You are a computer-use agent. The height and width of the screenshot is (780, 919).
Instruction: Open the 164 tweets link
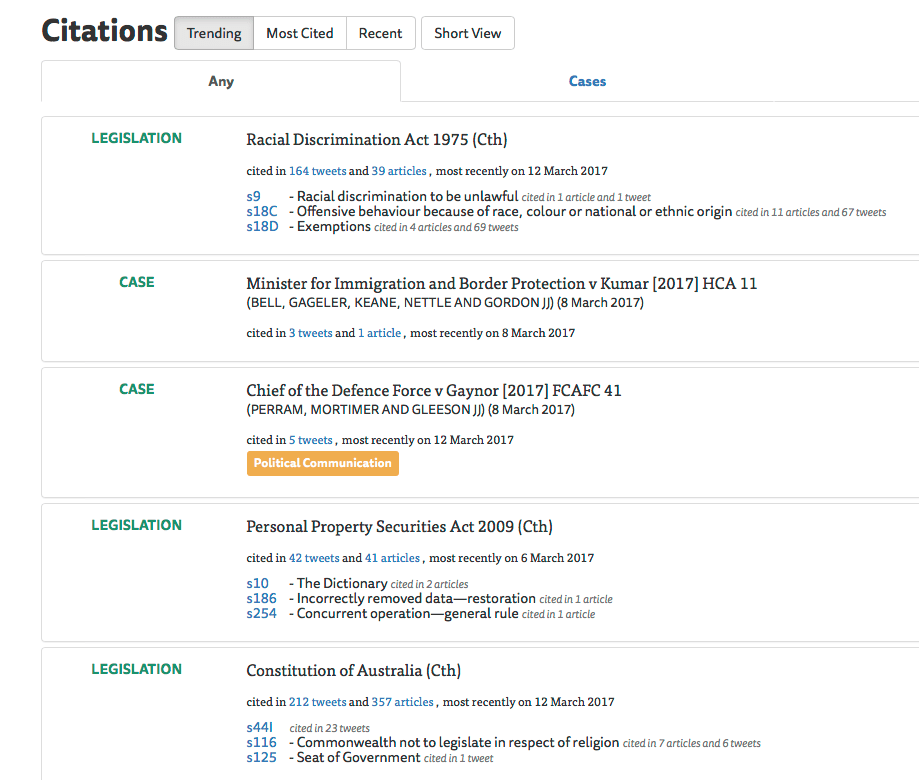coord(317,171)
